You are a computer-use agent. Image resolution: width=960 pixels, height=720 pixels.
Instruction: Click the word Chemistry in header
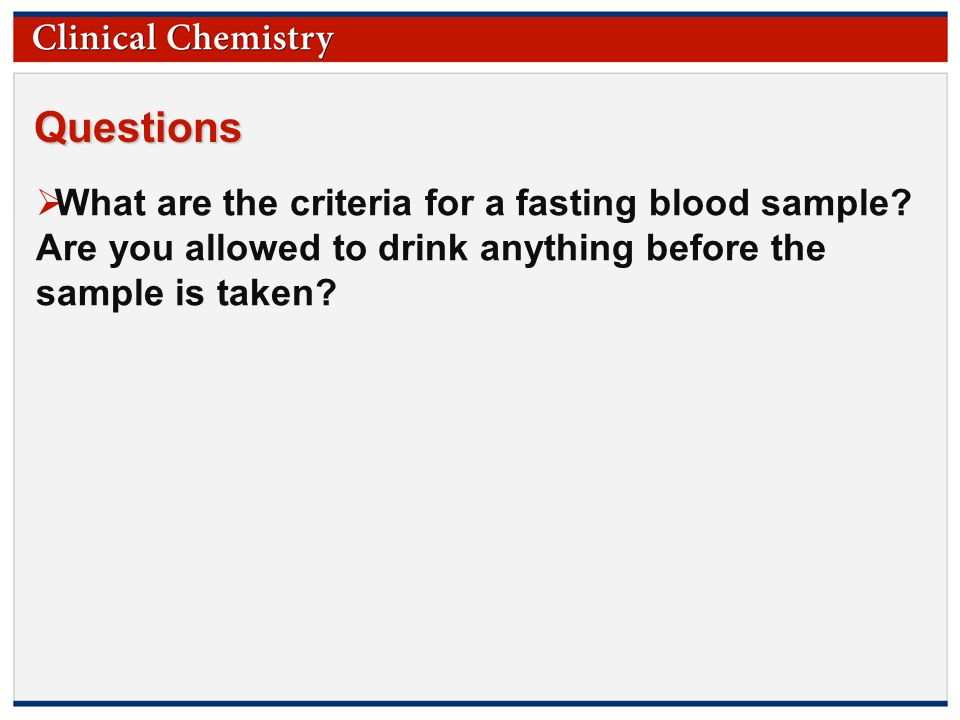point(250,39)
